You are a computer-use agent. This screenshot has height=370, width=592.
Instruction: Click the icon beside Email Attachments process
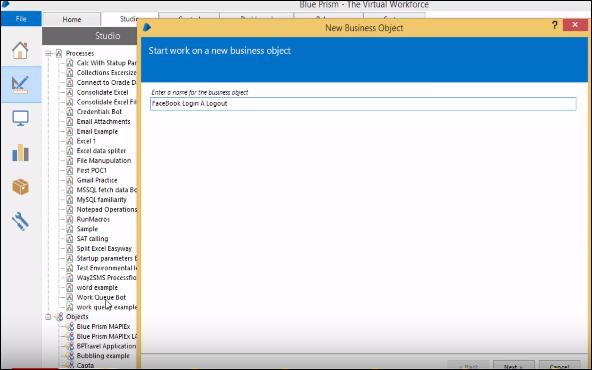69,122
